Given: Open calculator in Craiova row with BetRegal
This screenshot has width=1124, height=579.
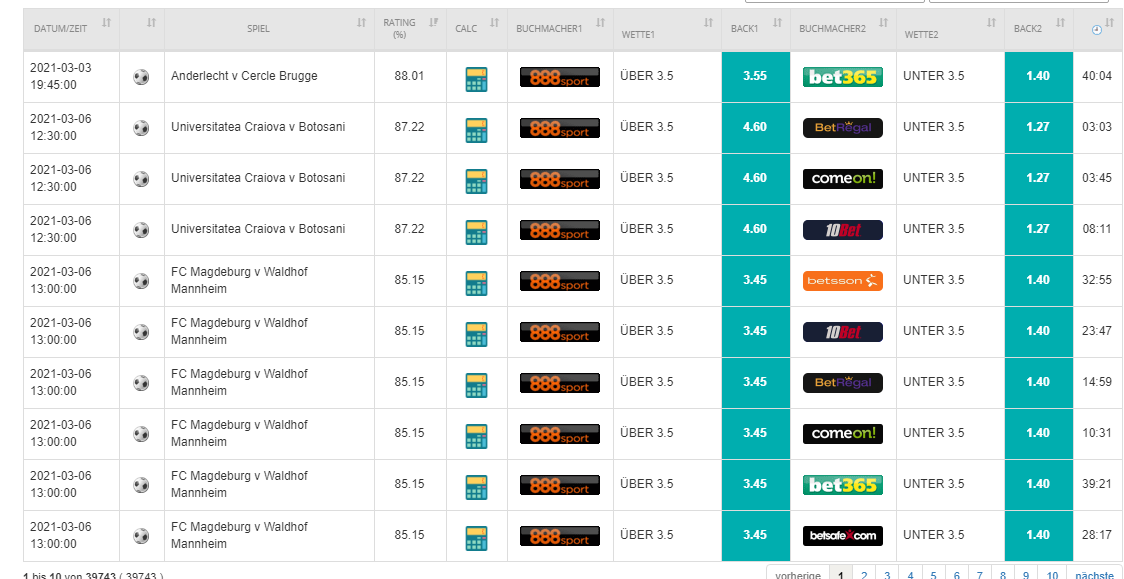Looking at the screenshot, I should point(476,130).
